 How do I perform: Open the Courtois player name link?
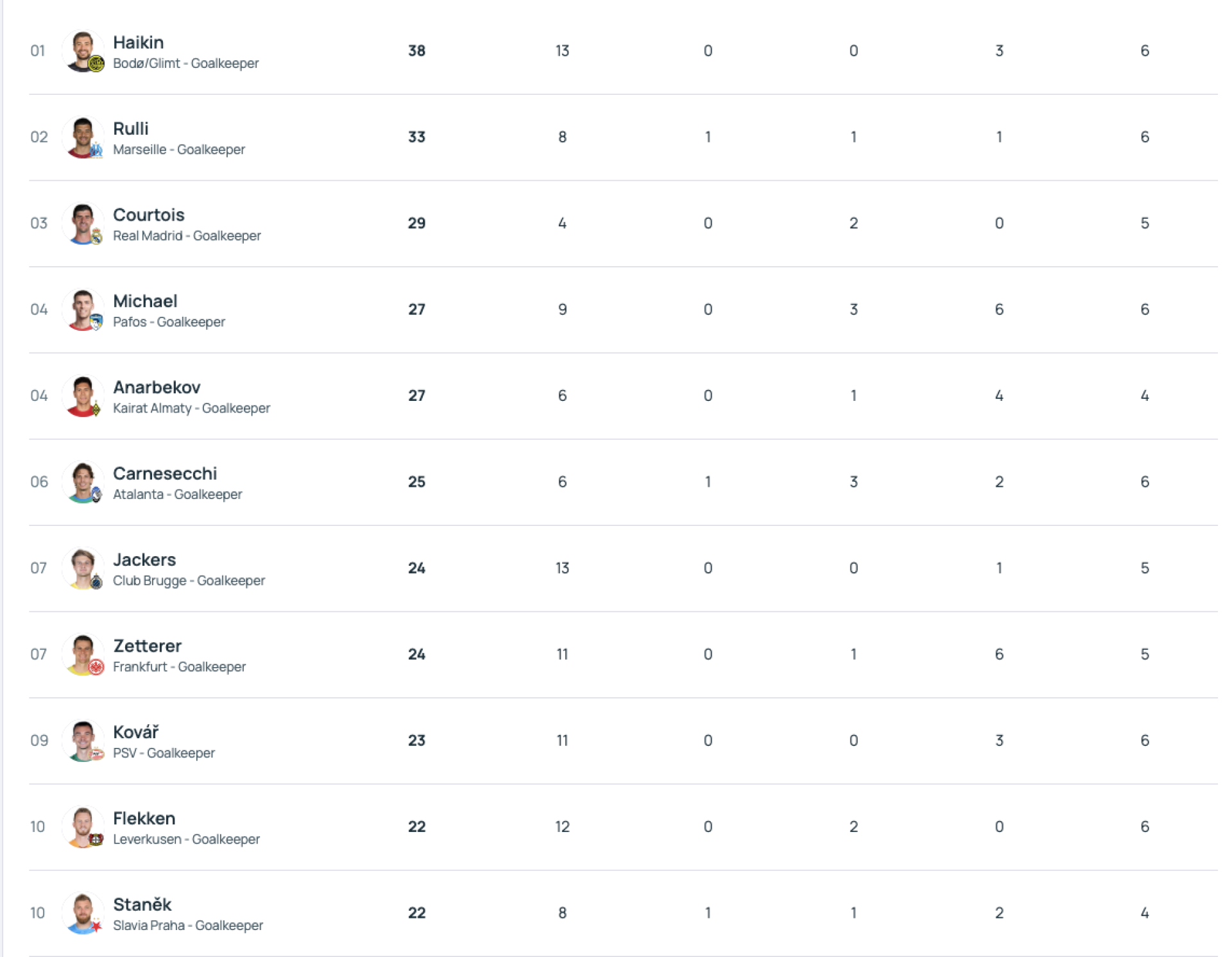[148, 215]
